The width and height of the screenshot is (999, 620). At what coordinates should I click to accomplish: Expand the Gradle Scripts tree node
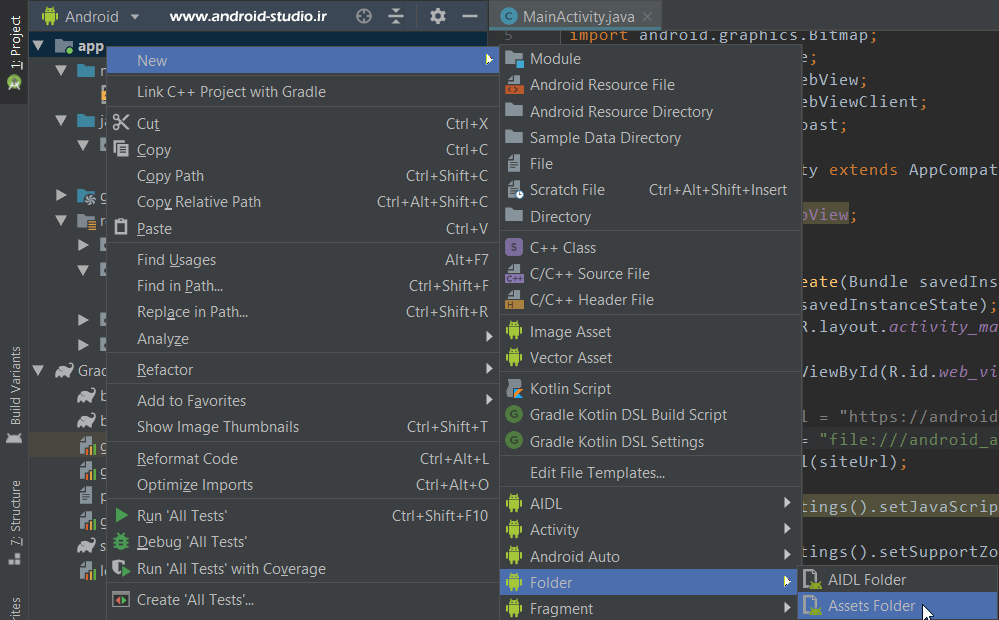pyautogui.click(x=38, y=370)
